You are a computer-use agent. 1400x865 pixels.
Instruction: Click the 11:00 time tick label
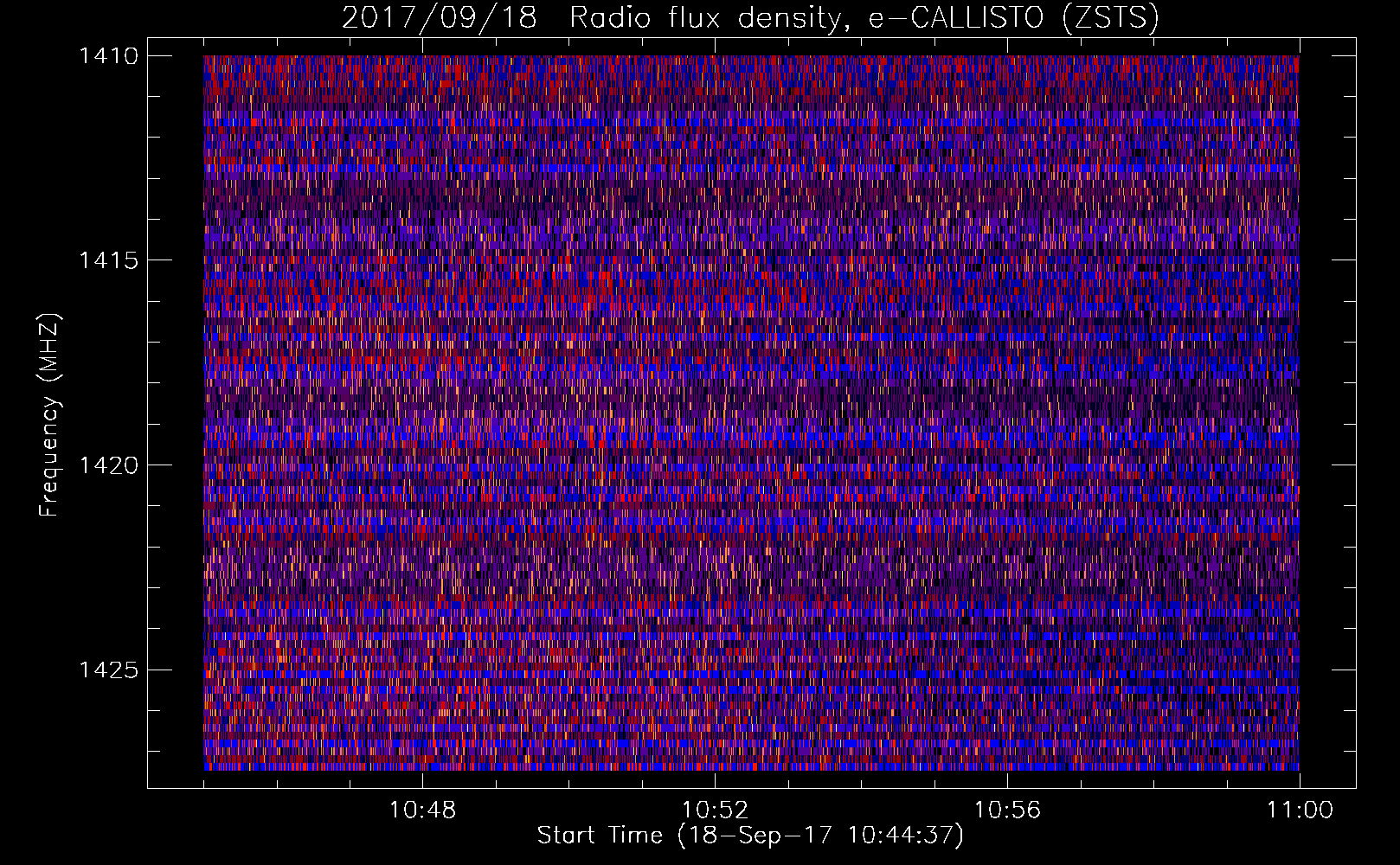point(1300,811)
